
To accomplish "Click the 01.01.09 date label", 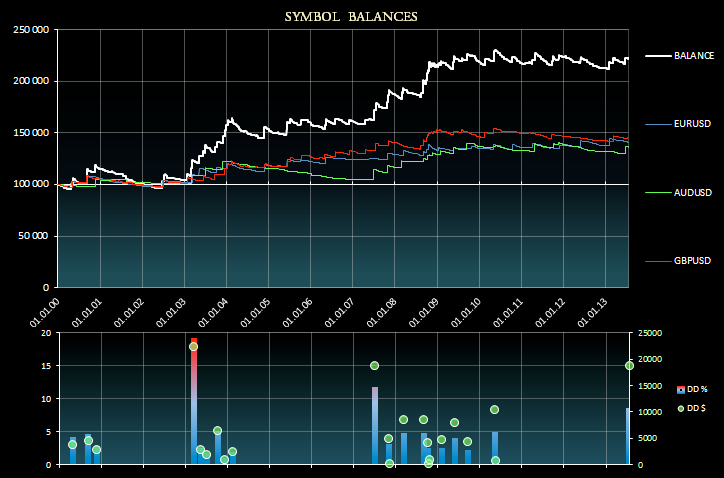I will 424,313.
